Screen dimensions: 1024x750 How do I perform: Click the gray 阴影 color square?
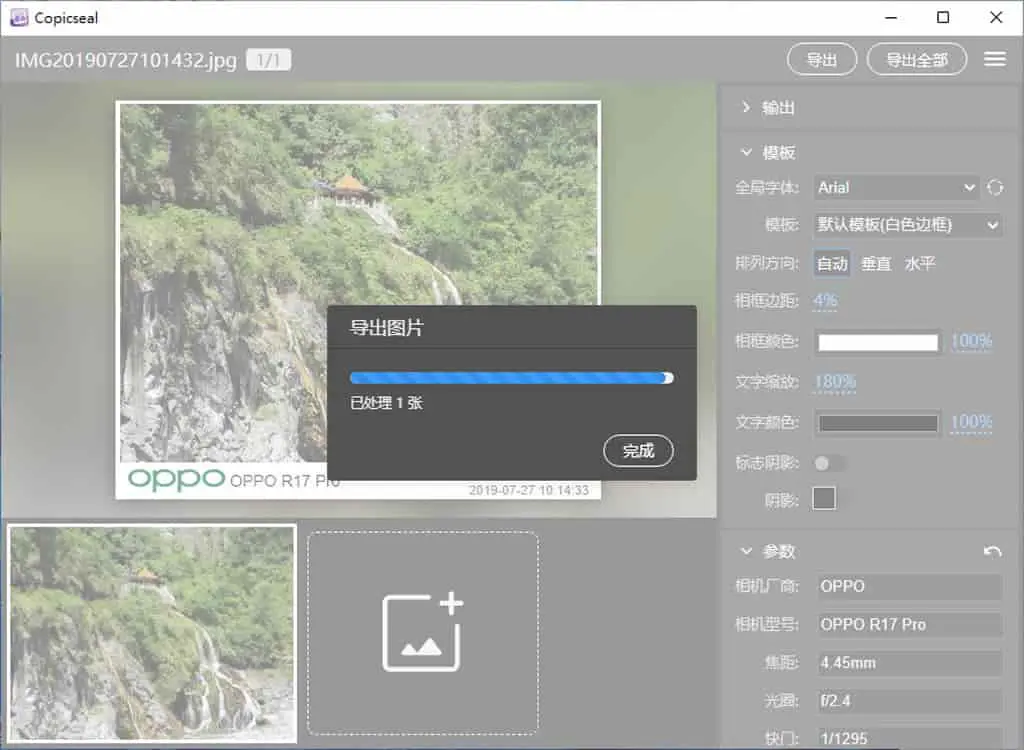click(x=824, y=498)
